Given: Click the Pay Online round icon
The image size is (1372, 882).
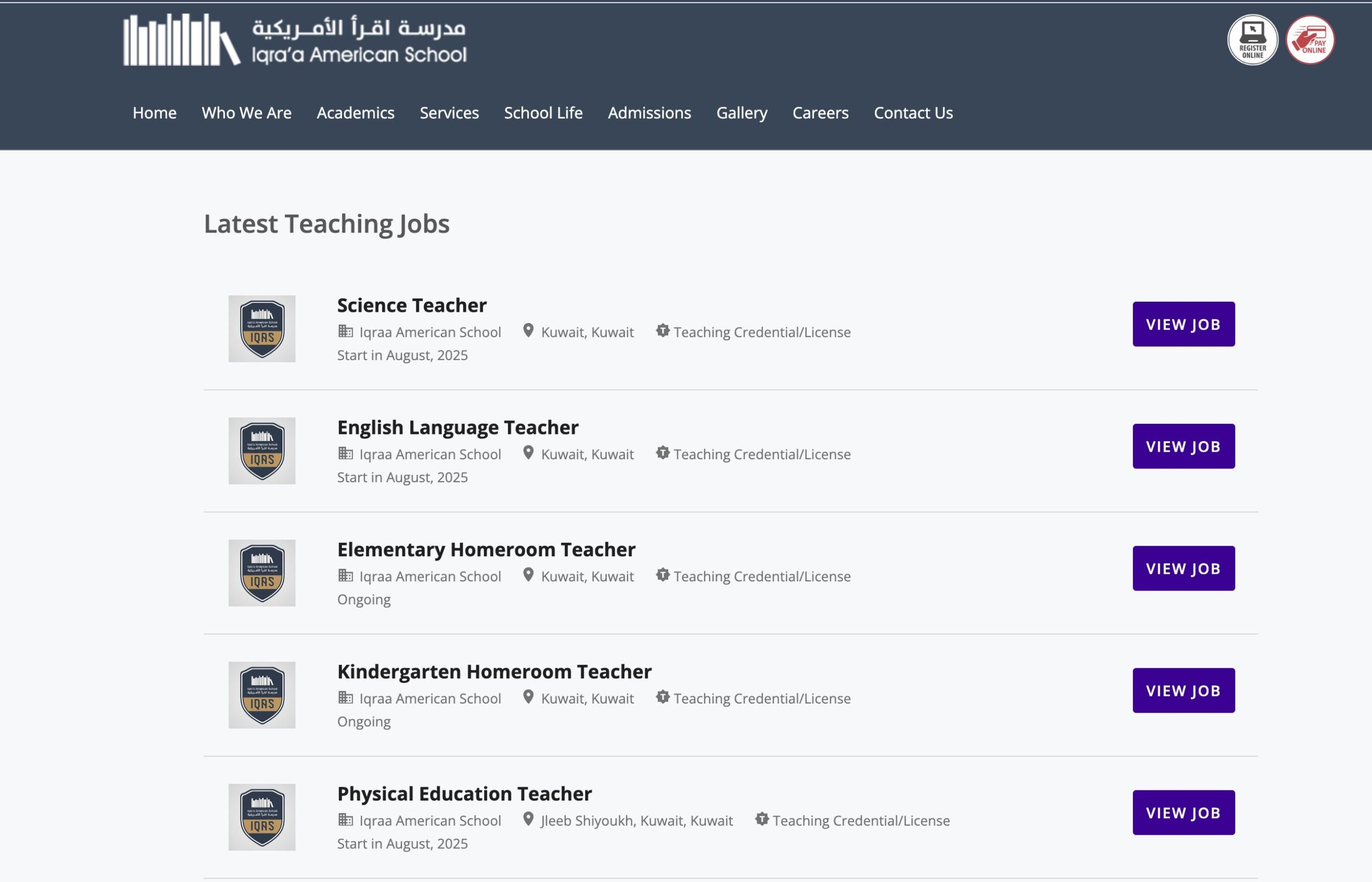Looking at the screenshot, I should tap(1310, 40).
